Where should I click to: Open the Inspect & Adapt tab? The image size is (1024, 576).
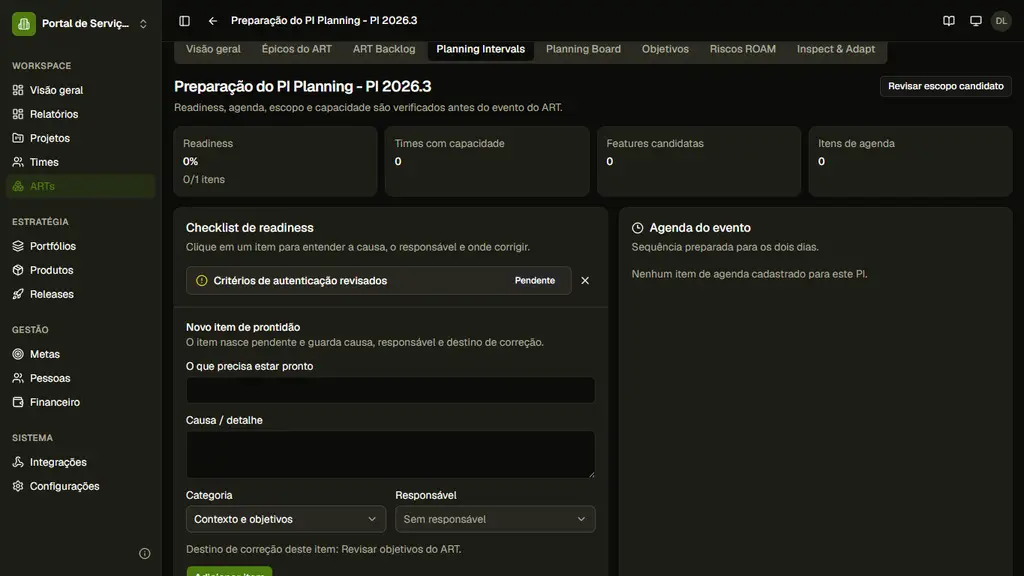coord(836,49)
